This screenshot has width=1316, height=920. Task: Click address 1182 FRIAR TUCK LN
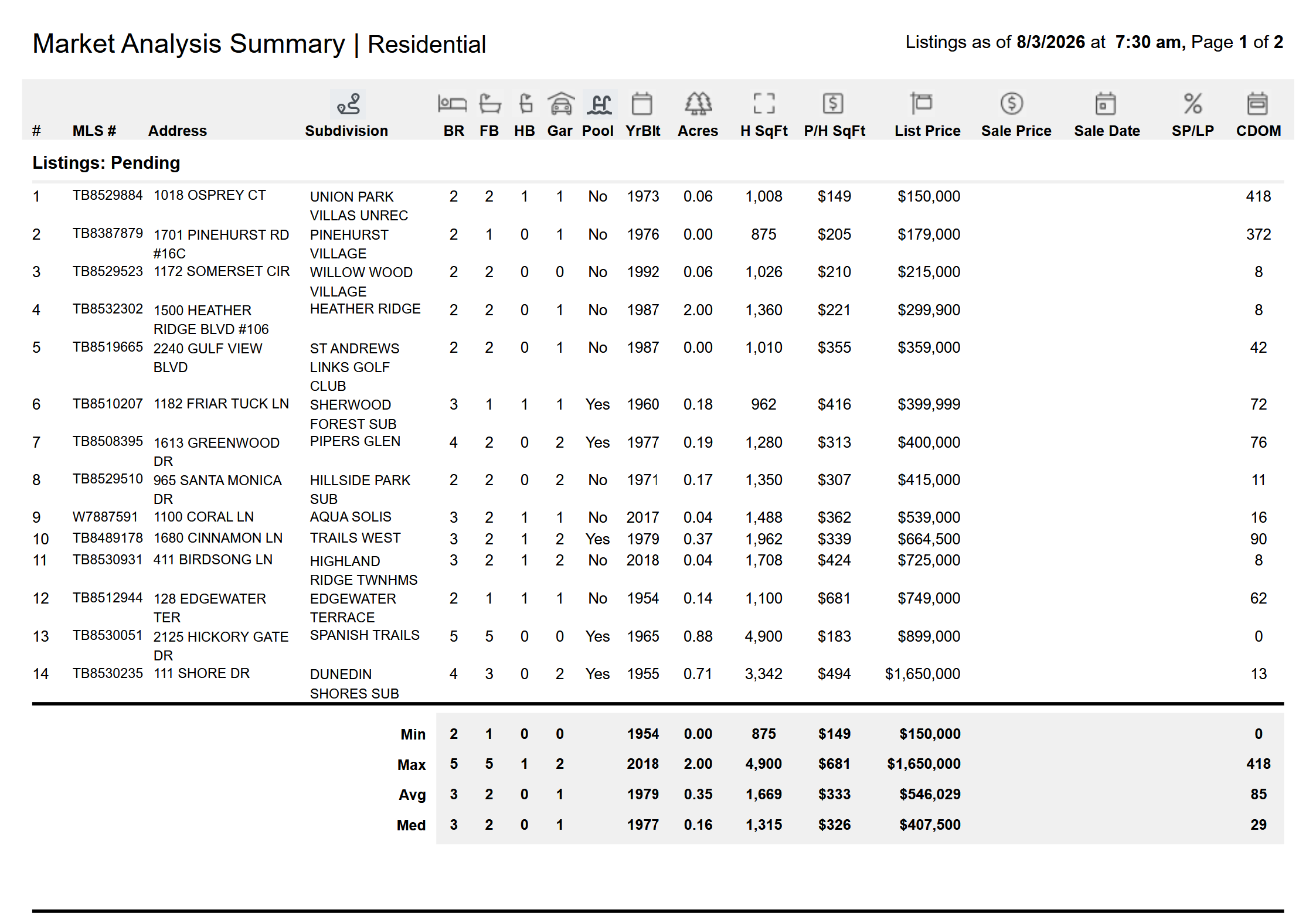pyautogui.click(x=221, y=404)
